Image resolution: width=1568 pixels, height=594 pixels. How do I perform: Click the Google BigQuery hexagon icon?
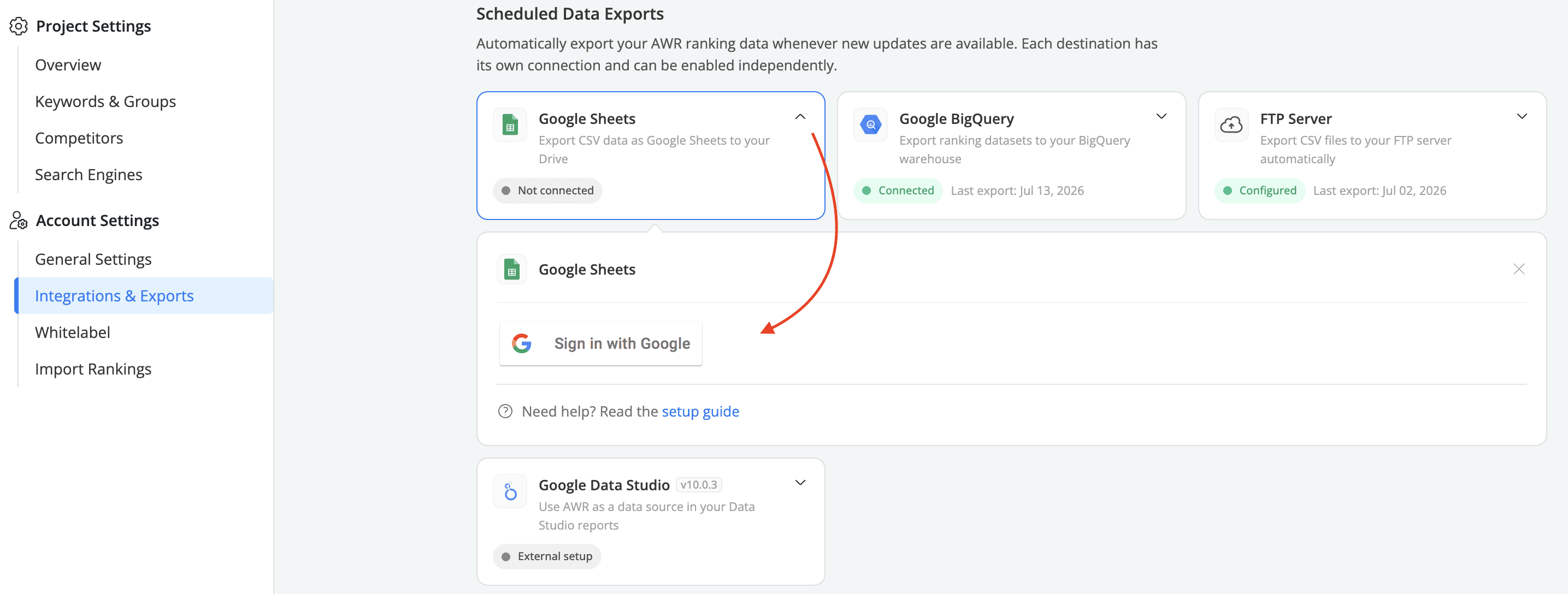tap(871, 125)
